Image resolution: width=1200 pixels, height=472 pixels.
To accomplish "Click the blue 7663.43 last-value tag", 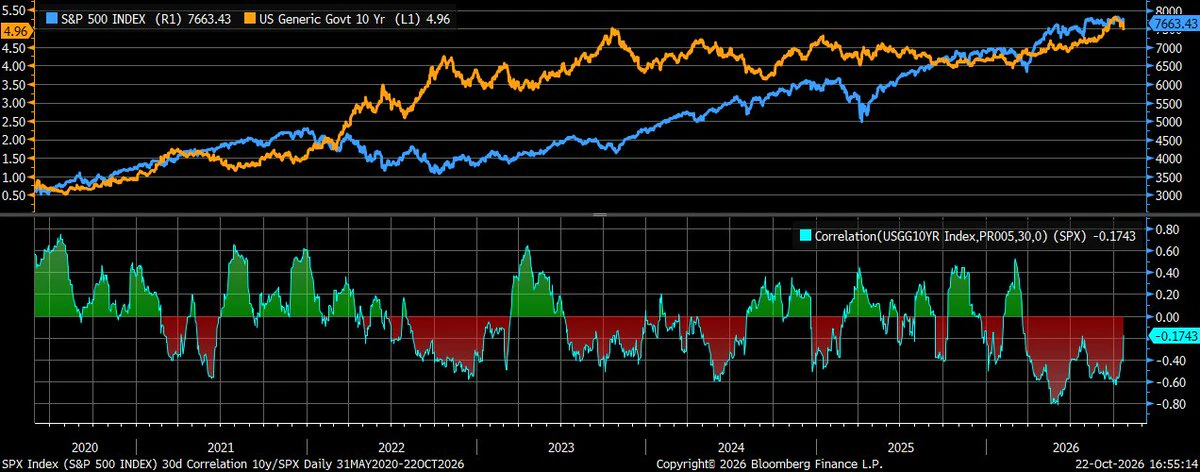I will point(1174,23).
